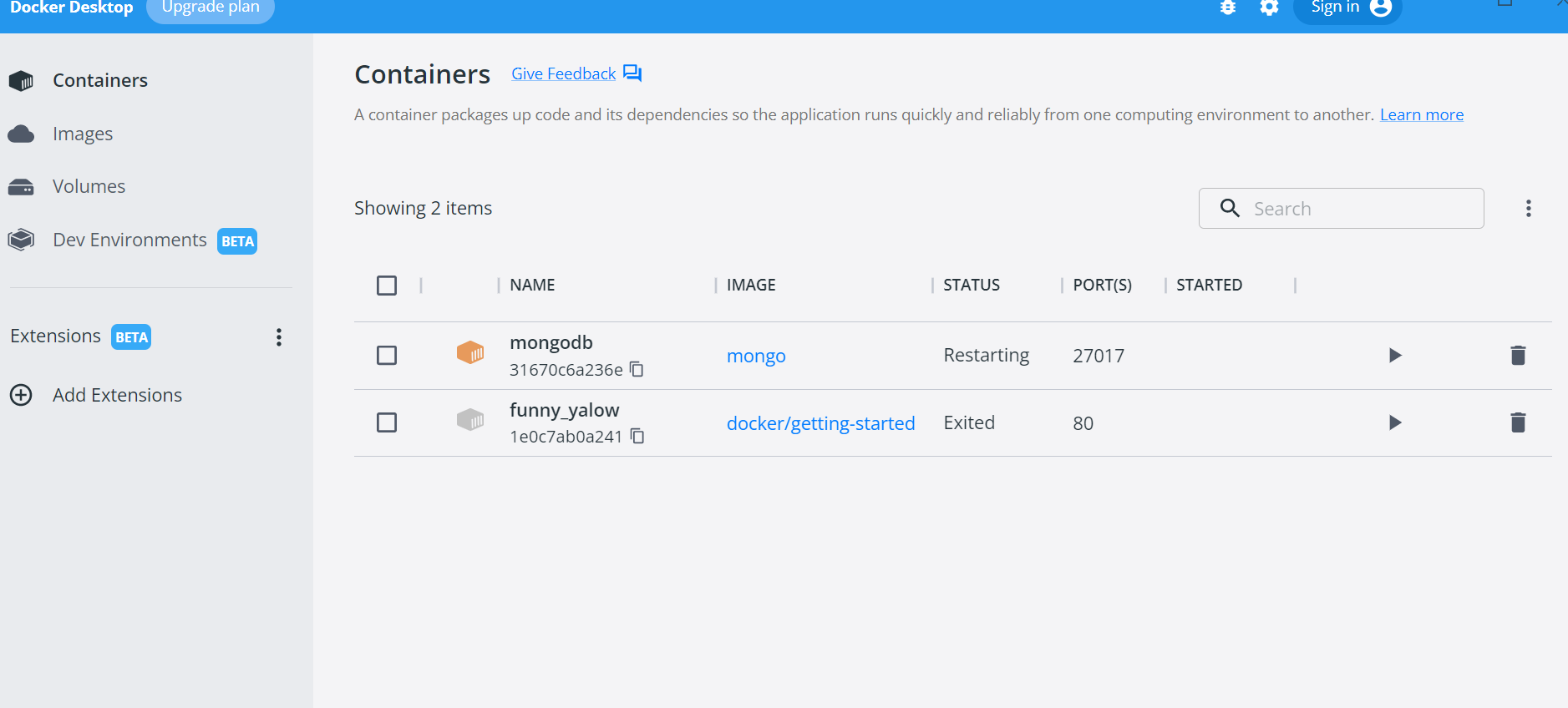Delete the funny_yalow container

[x=1518, y=422]
